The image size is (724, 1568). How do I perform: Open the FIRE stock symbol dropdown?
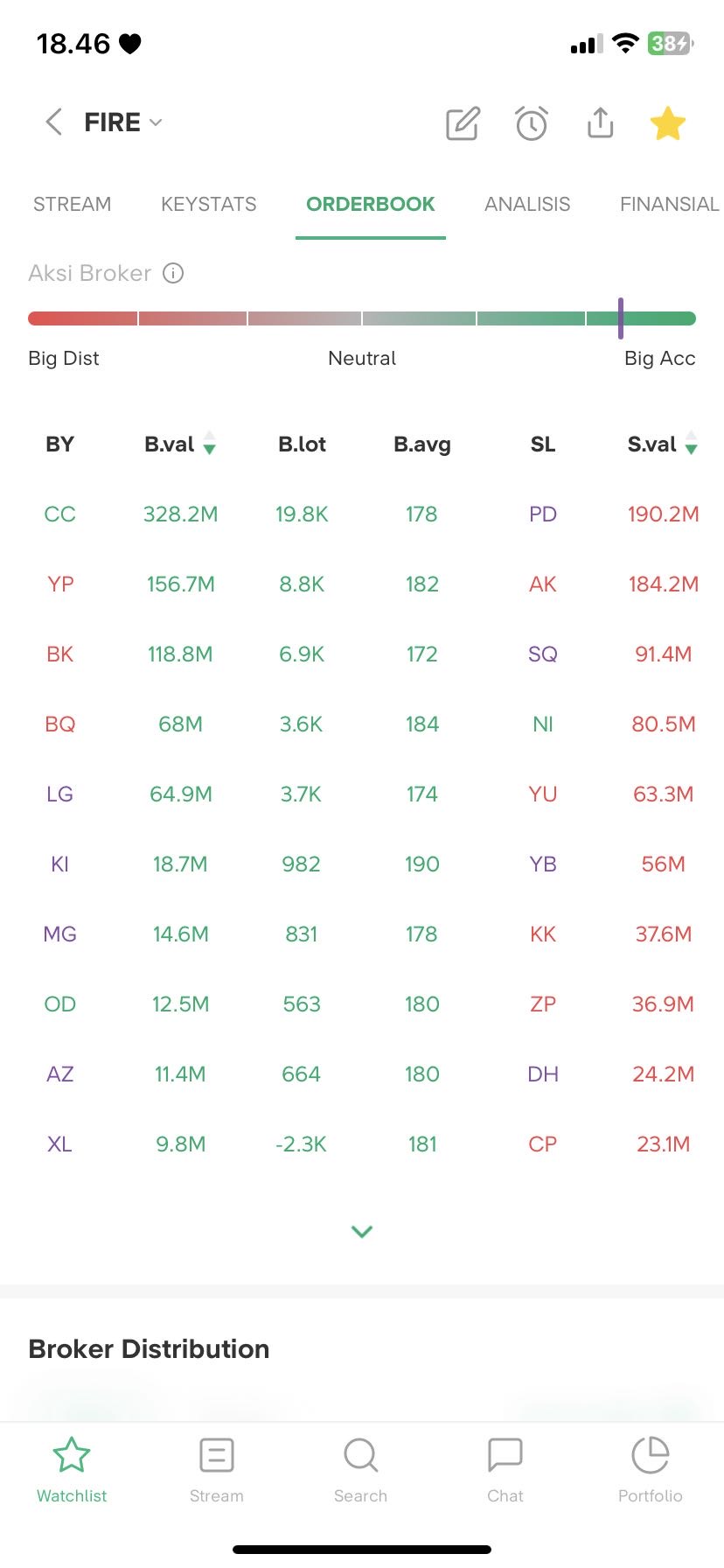(x=122, y=122)
